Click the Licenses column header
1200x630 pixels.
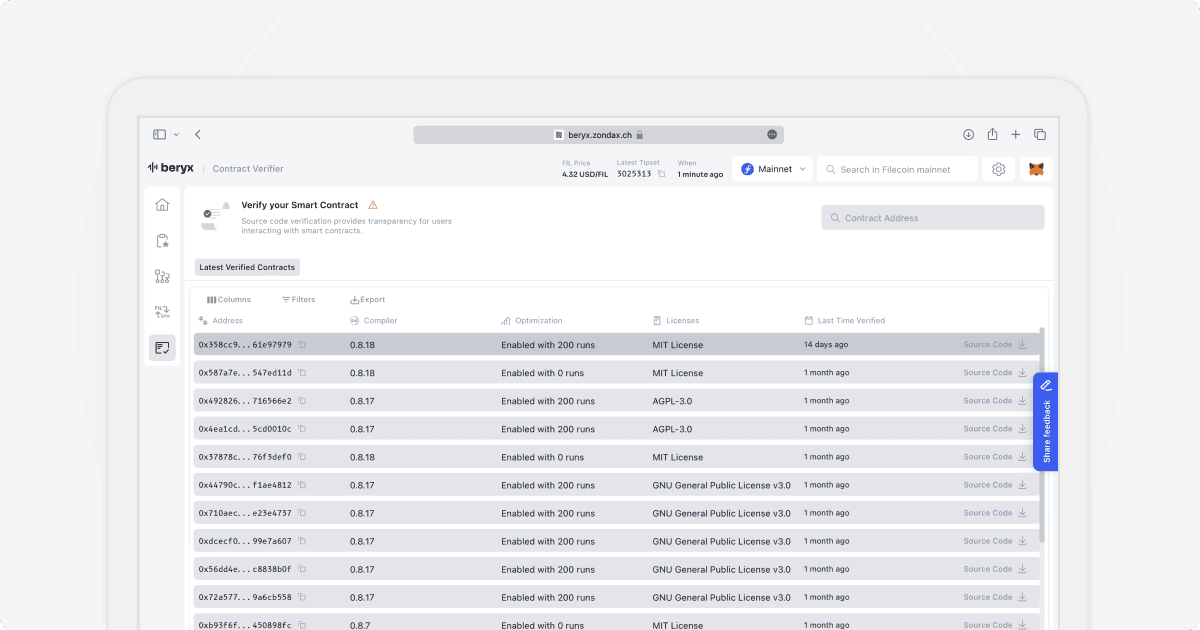[x=676, y=321]
